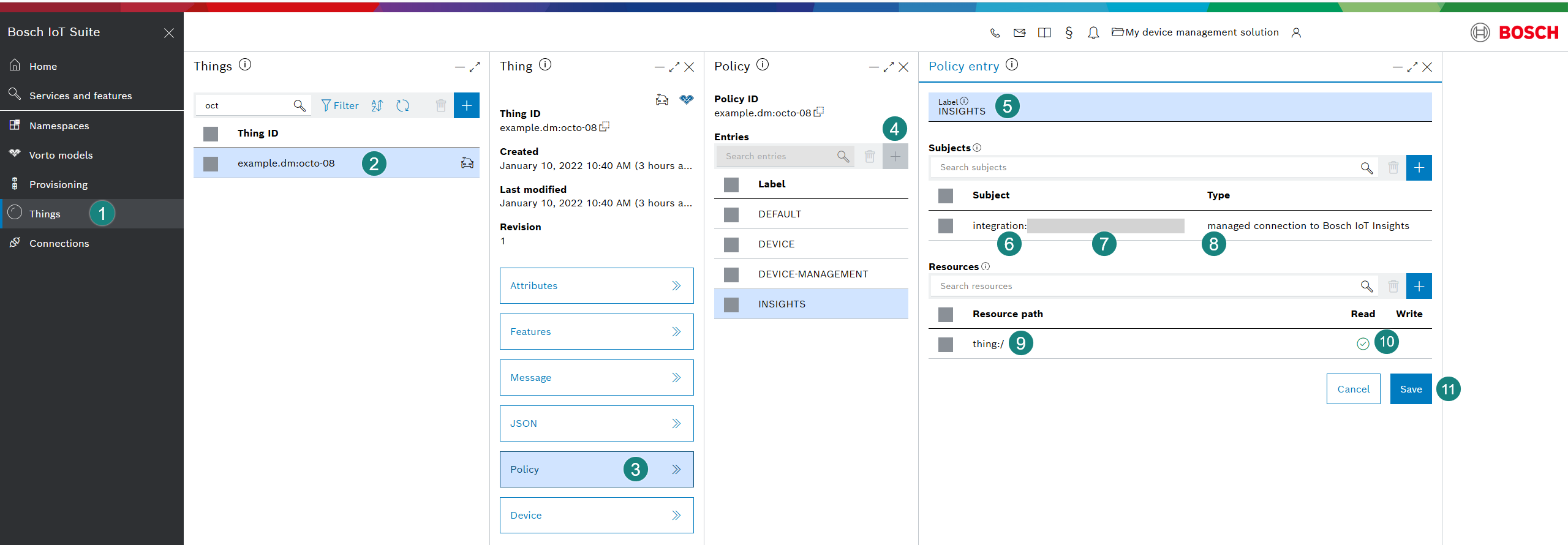Open My device management solution selector
Image resolution: width=1568 pixels, height=545 pixels.
[1195, 32]
